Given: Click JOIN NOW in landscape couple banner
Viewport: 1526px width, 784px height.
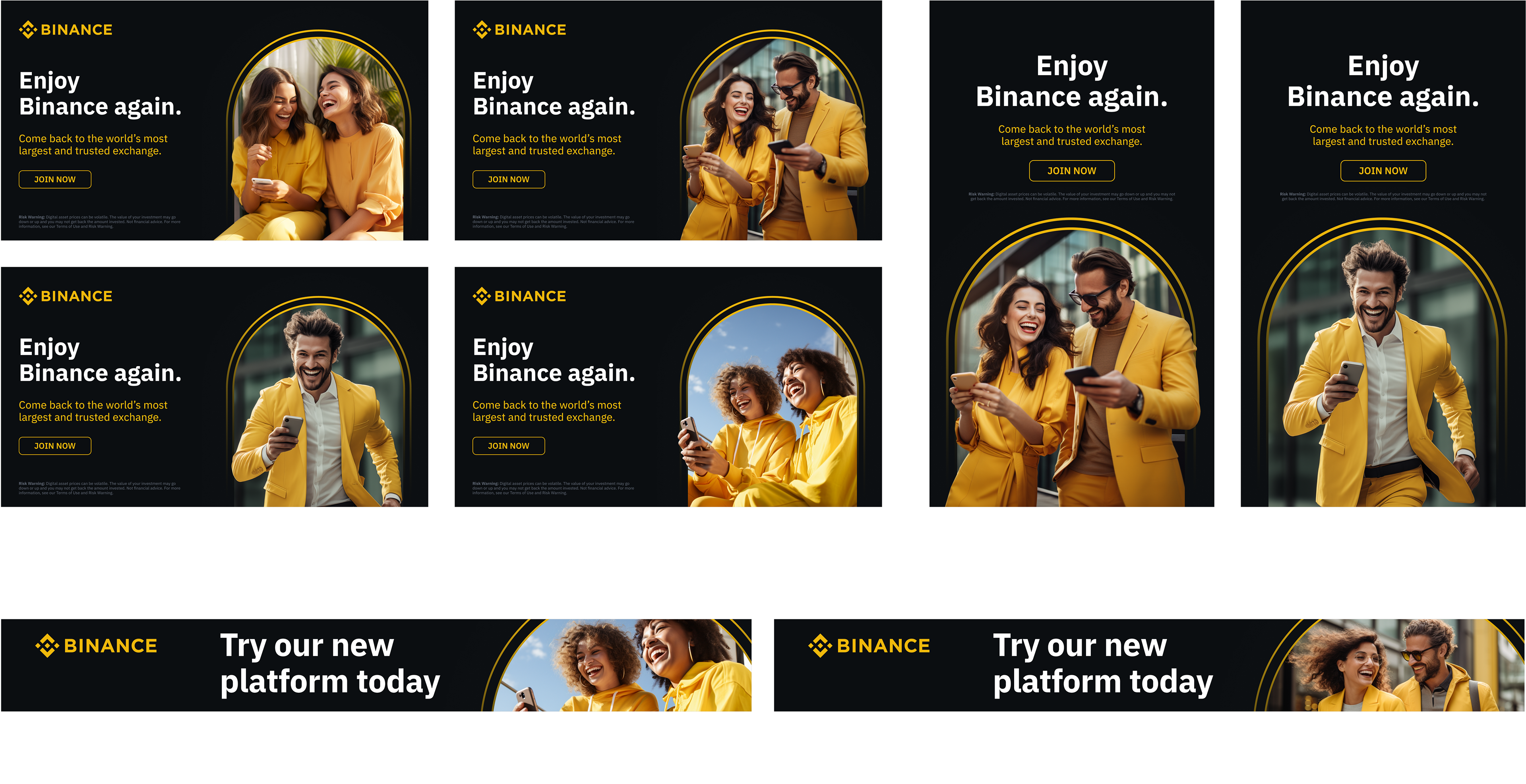Looking at the screenshot, I should tap(509, 180).
